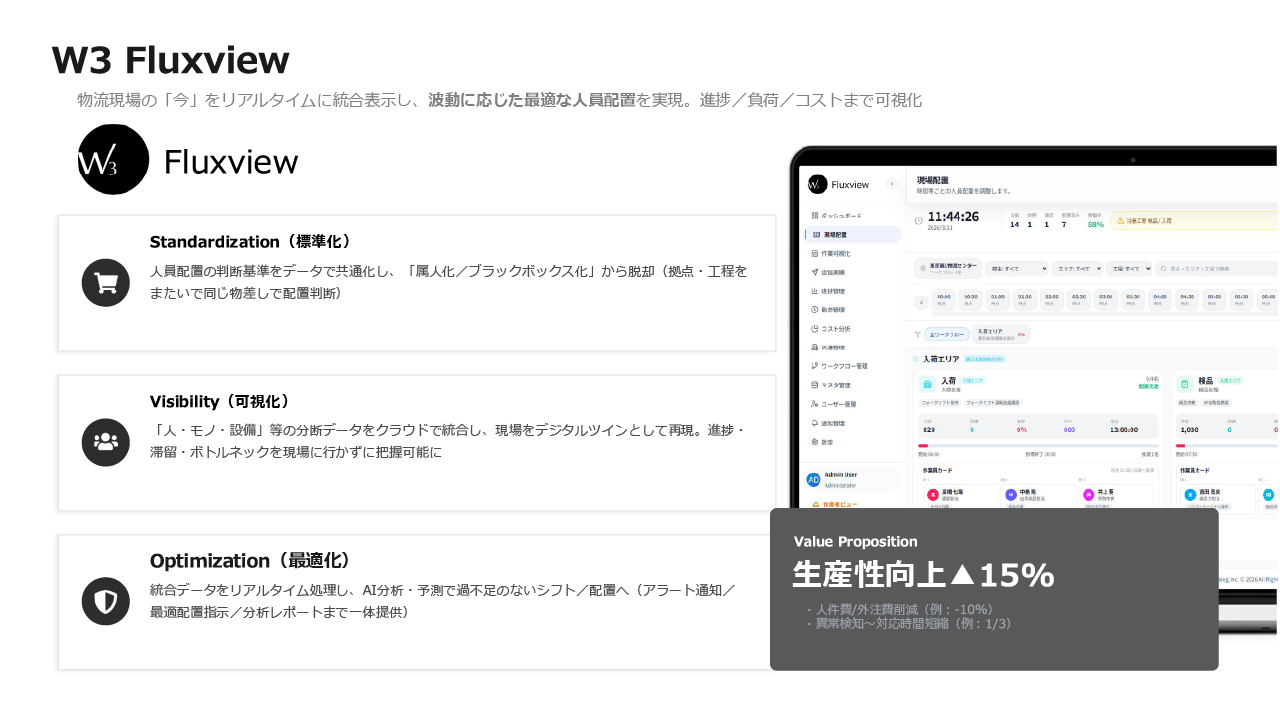
Task: Open the 東京第1物流センター site selector
Action: [x=947, y=269]
